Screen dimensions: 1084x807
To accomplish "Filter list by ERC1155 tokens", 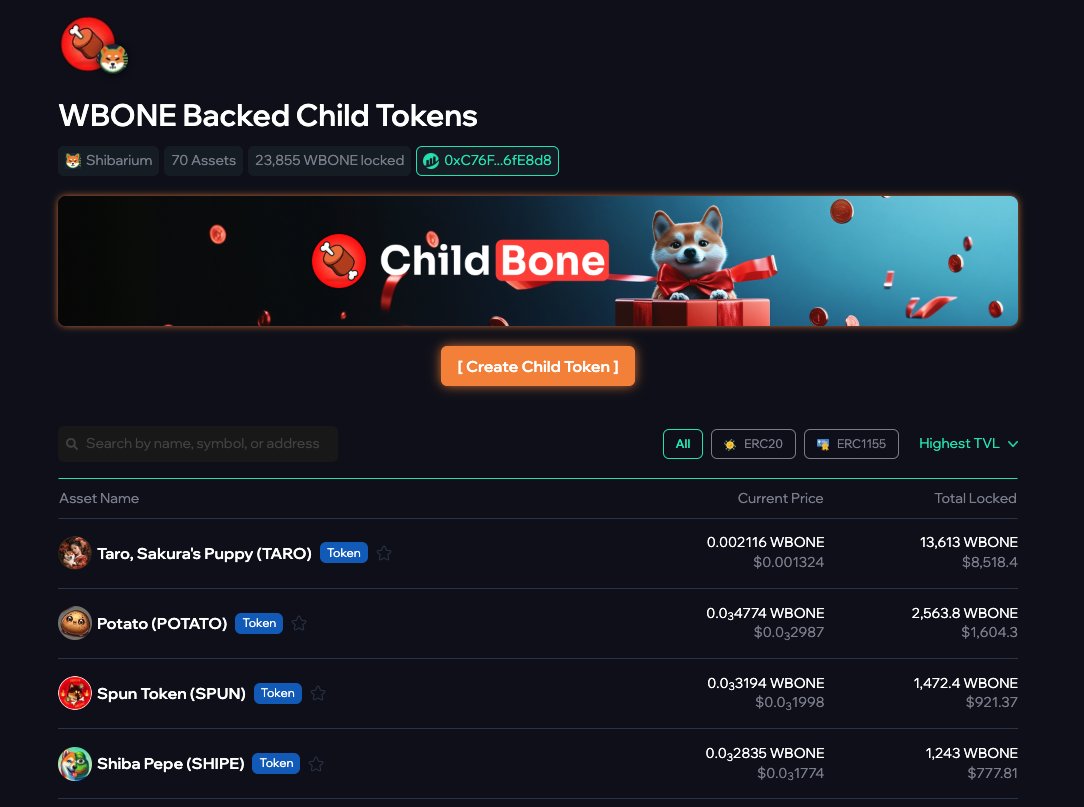I will [851, 444].
